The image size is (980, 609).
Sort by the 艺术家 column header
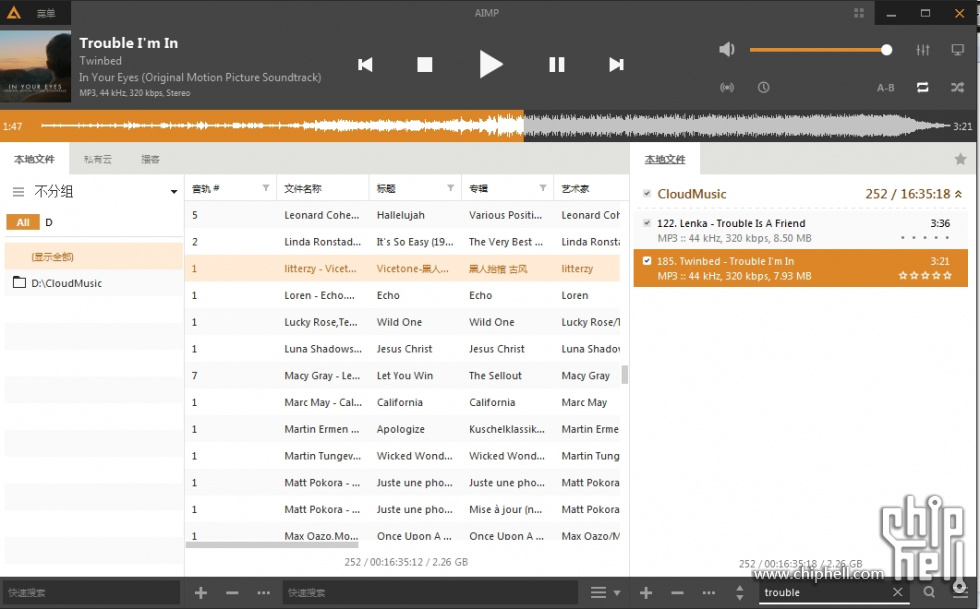point(591,188)
